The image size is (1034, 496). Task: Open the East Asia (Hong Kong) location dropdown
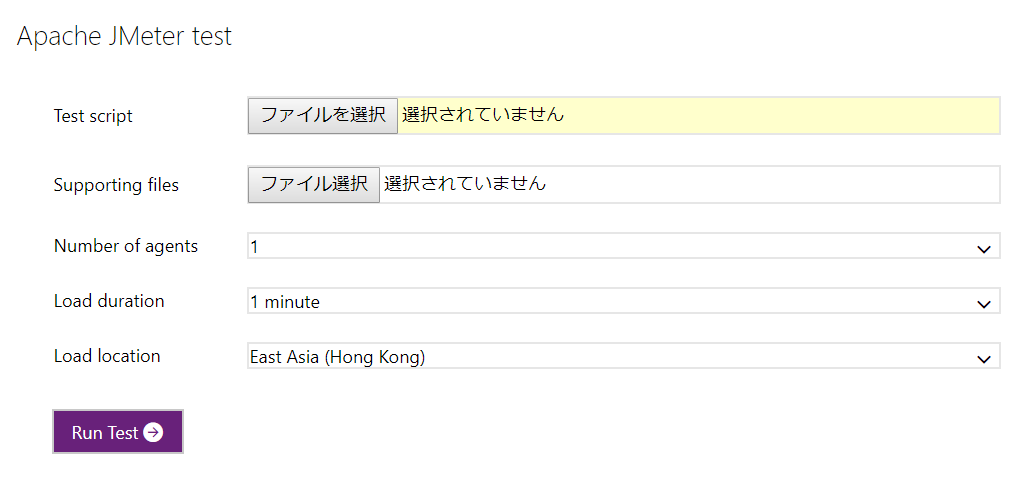tap(624, 356)
